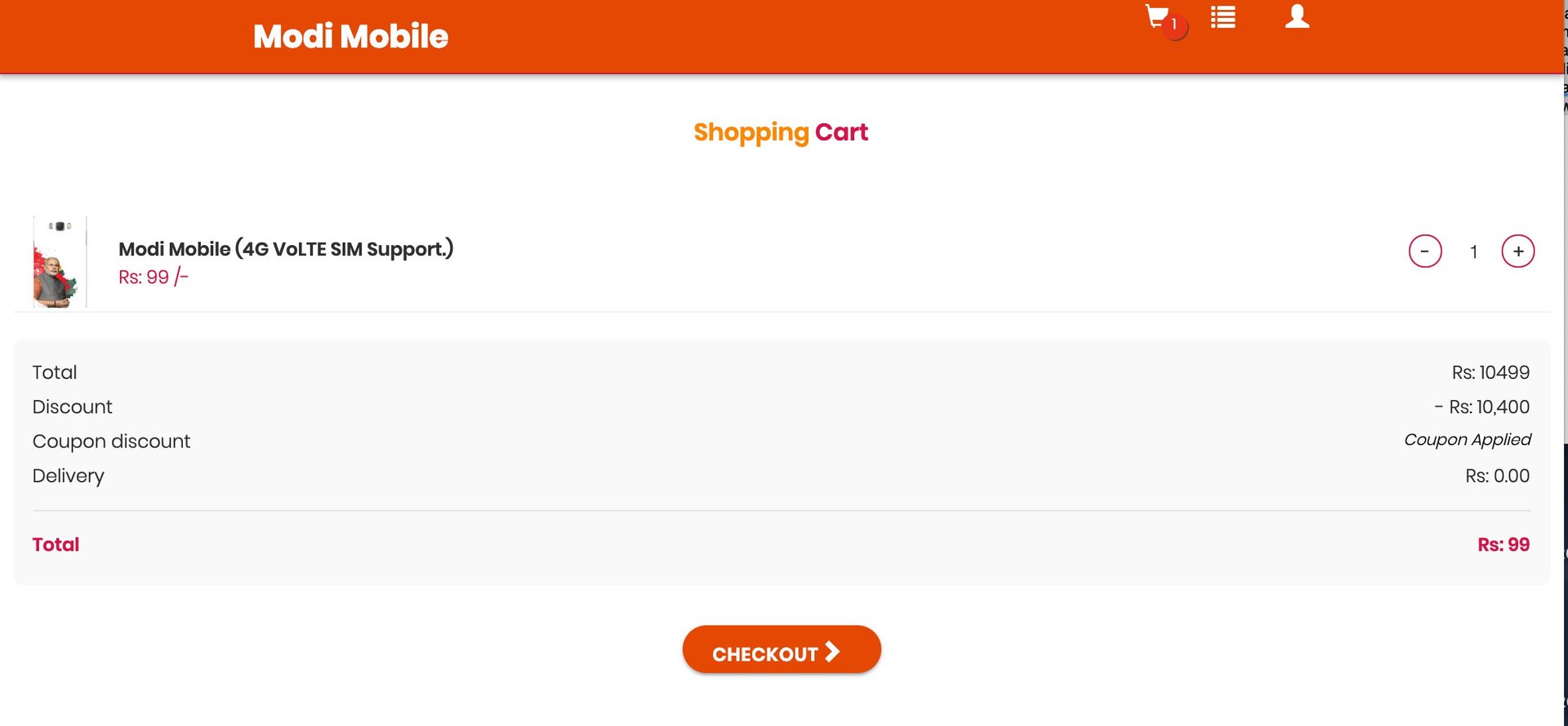Click the Delivery charge Rs: 0.00
Viewport: 1568px width, 726px height.
(x=1497, y=475)
